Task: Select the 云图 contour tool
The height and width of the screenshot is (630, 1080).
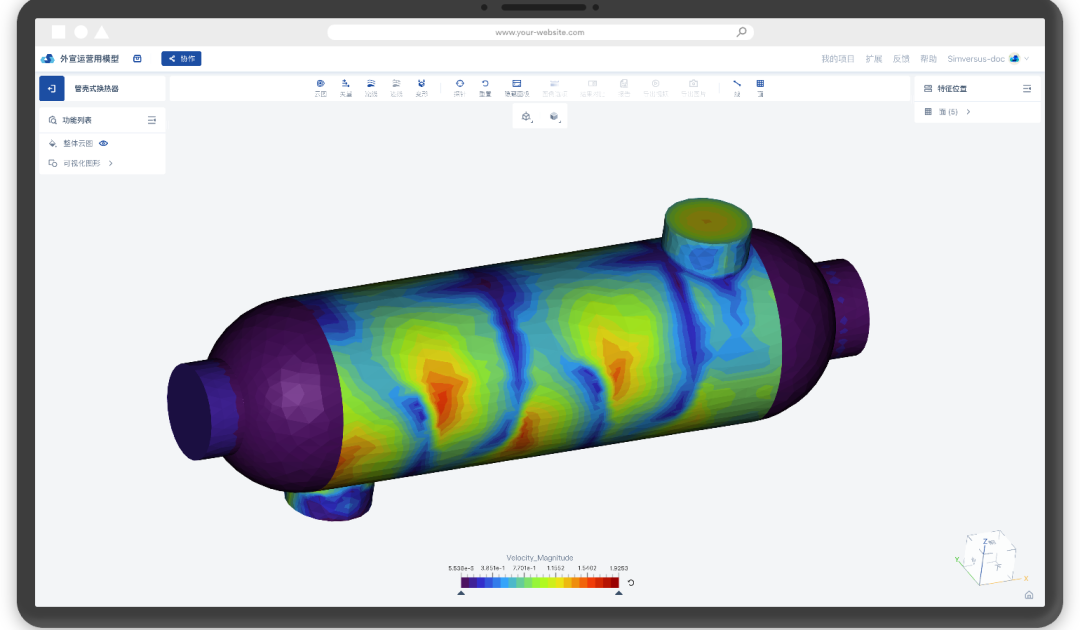Action: click(320, 87)
